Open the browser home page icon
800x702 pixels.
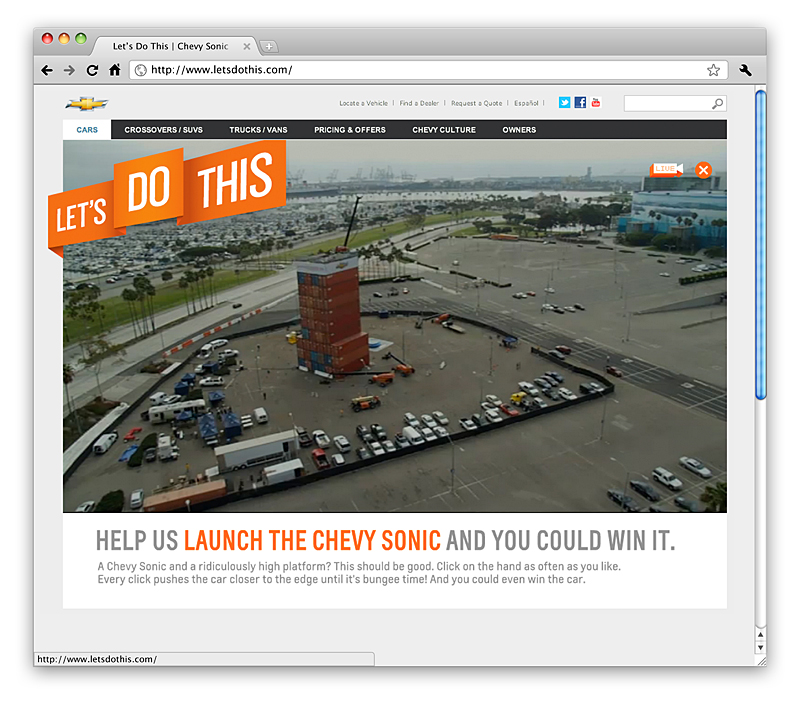coord(115,69)
